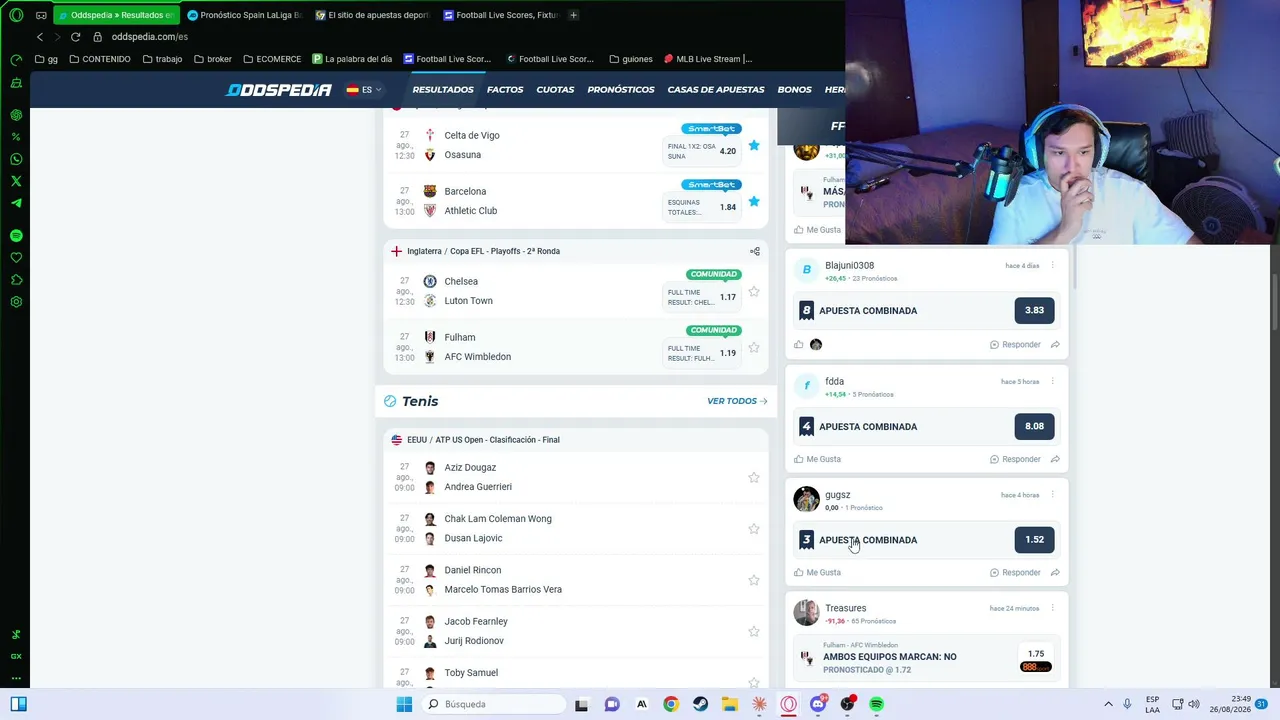Expand gugsz's 3-pick combined bet
Screen dimensions: 1280x720
(925, 540)
